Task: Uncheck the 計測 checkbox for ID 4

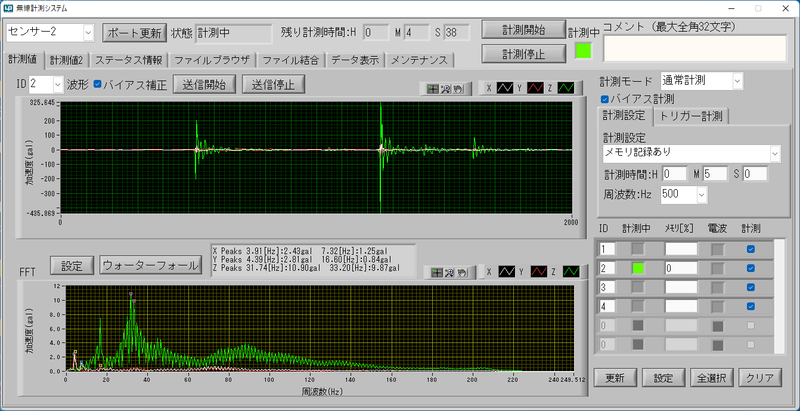Action: coord(751,306)
